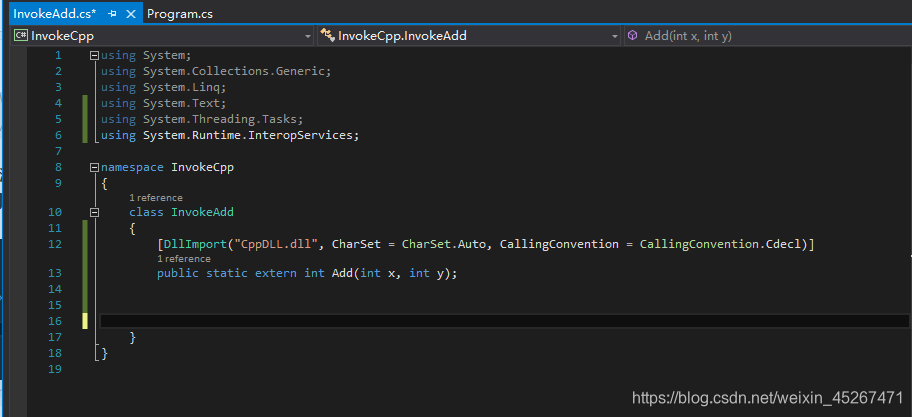
Task: Open the InvokeCpp.InvokeAdd type dropdown
Action: (x=615, y=36)
